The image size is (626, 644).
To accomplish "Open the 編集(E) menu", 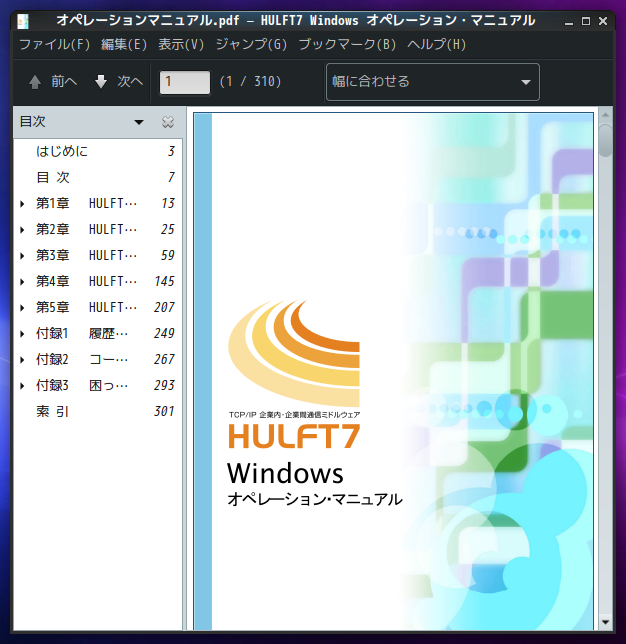I will click(124, 44).
